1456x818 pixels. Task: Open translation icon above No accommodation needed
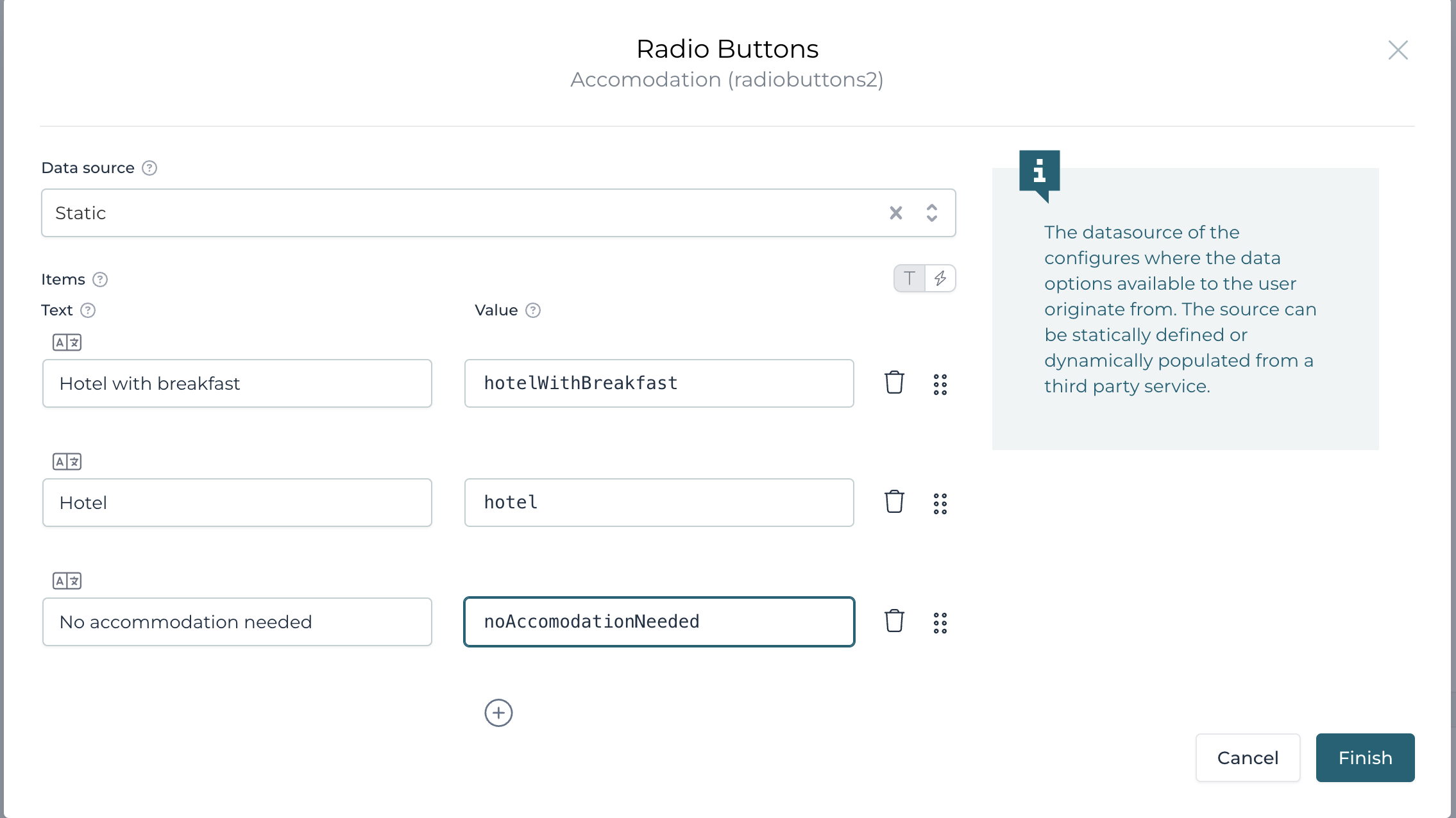[67, 581]
